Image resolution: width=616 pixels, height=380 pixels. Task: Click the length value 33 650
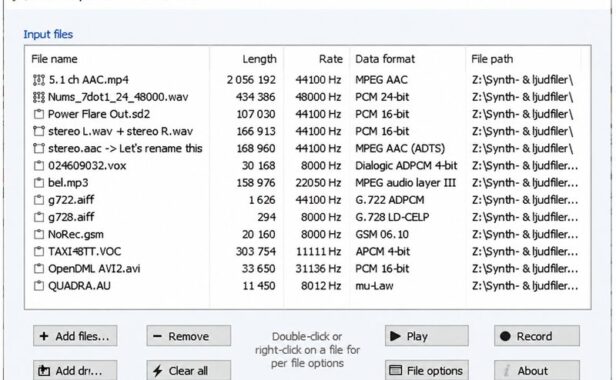pos(258,269)
